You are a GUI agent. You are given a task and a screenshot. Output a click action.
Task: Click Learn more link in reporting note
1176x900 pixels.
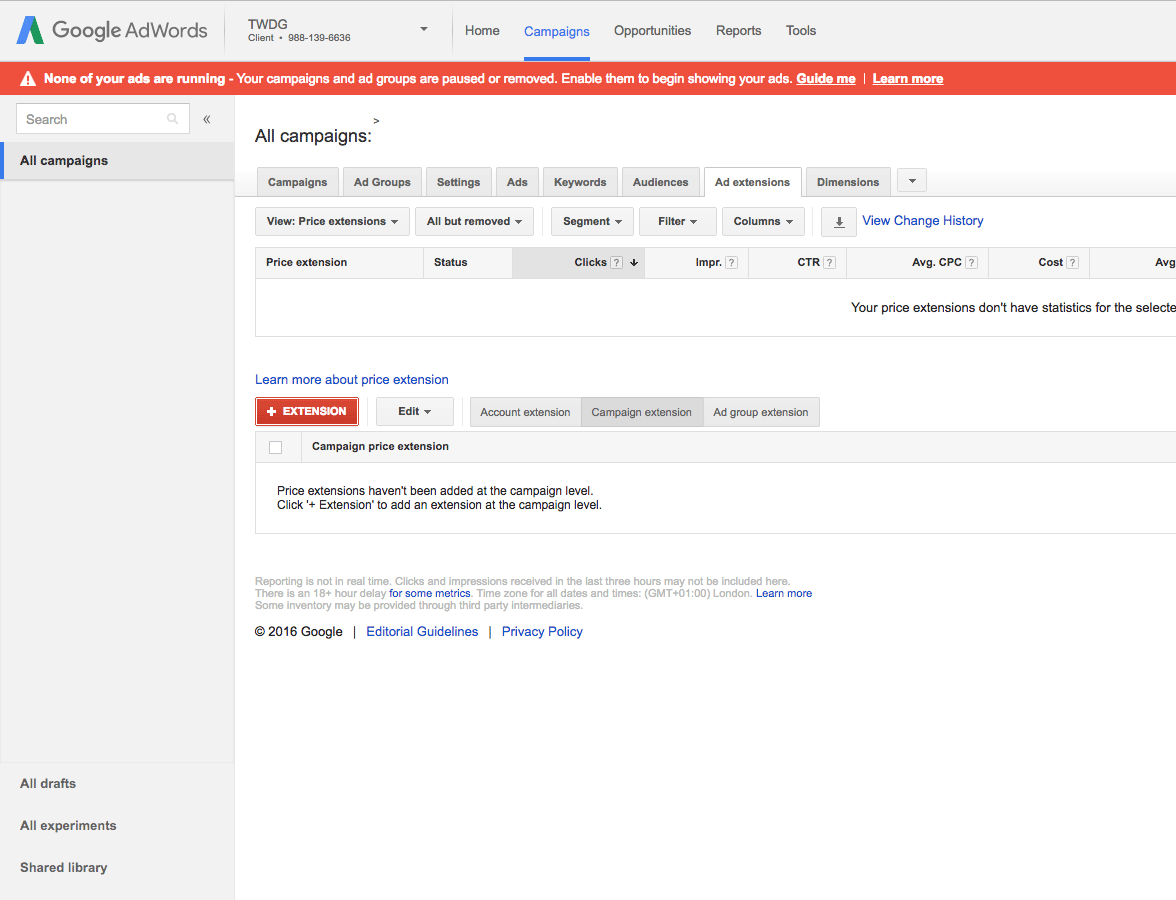[x=784, y=593]
